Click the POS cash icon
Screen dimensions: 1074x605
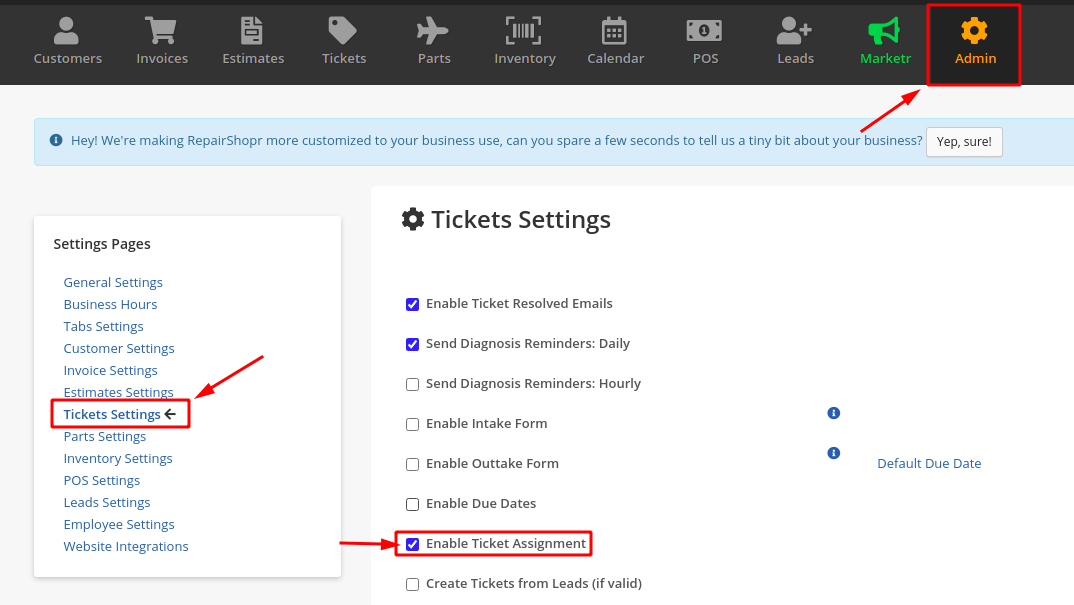click(704, 31)
